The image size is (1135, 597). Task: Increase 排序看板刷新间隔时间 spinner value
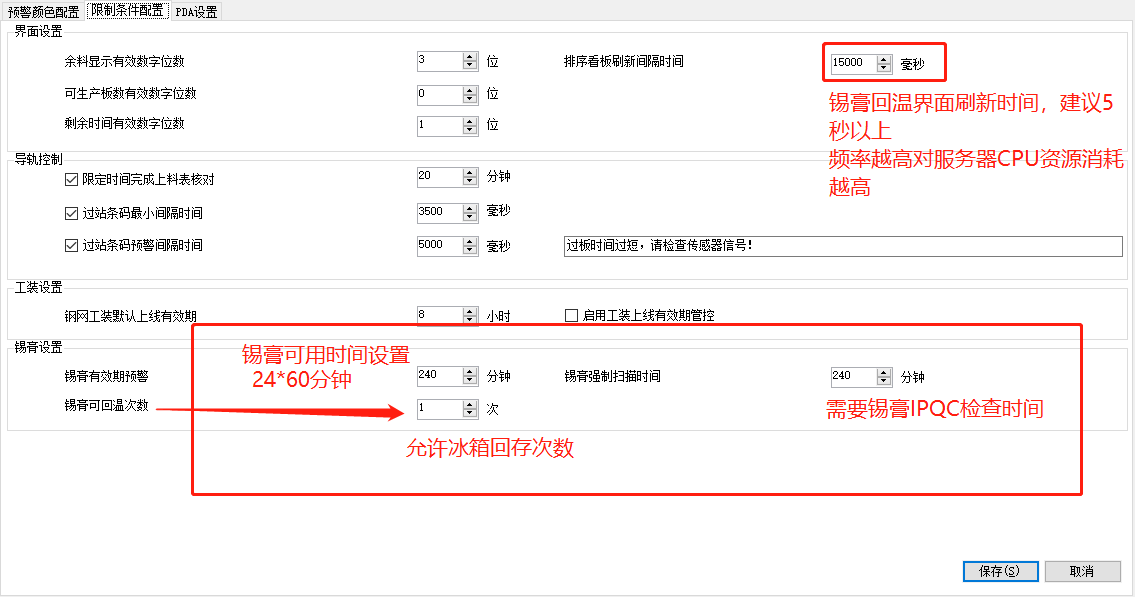pyautogui.click(x=883, y=59)
